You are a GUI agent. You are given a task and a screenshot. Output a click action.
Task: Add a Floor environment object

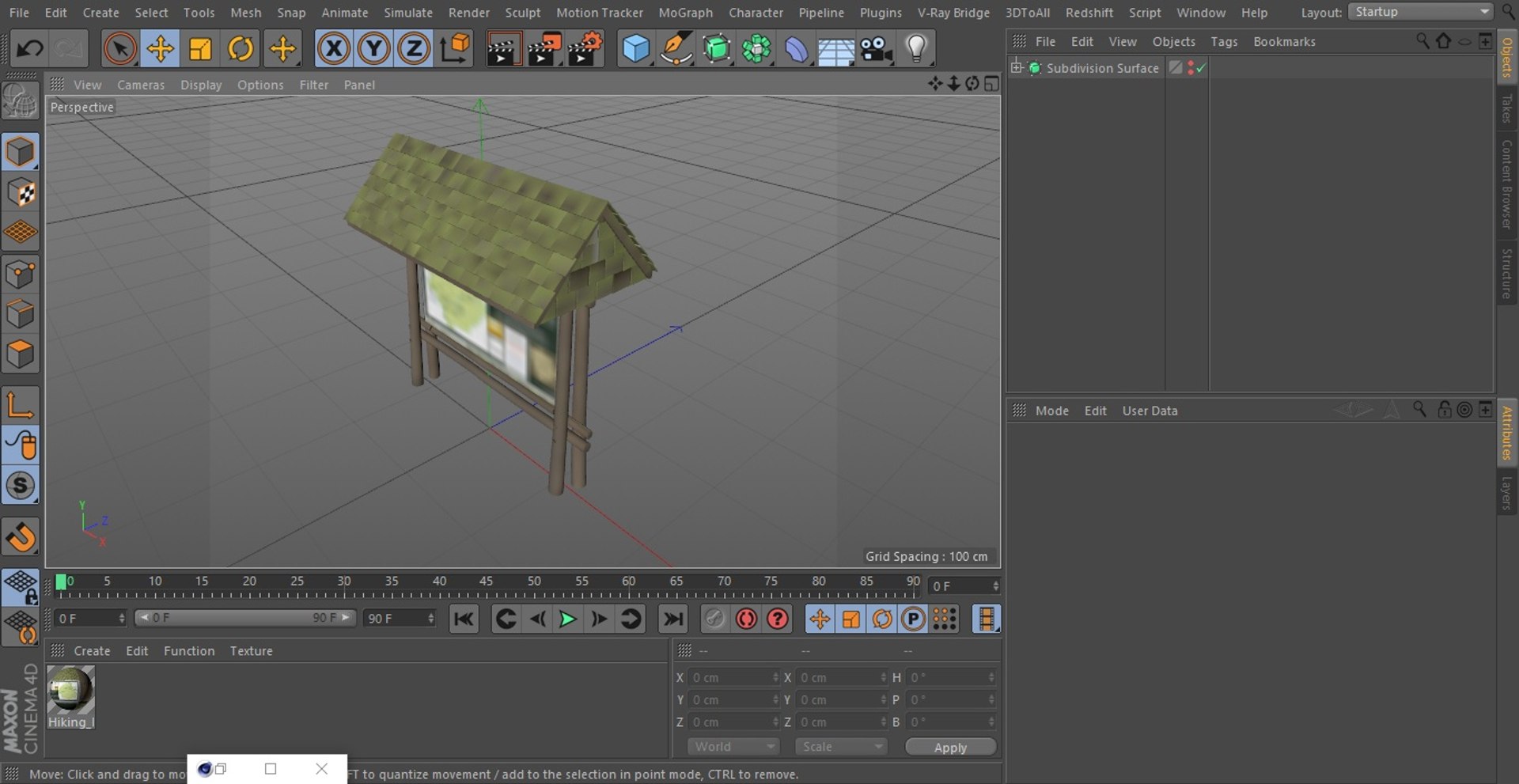[x=836, y=51]
